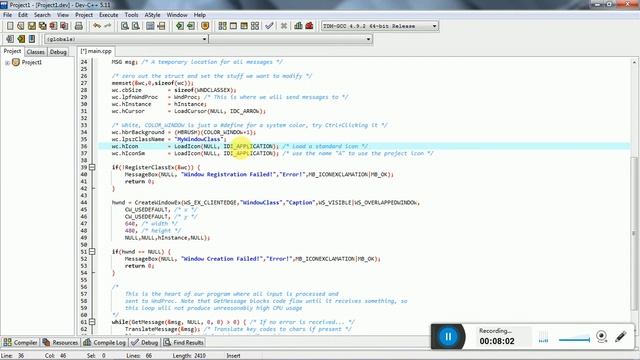
Task: Select the main.cpp editor tab
Action: tap(96, 51)
